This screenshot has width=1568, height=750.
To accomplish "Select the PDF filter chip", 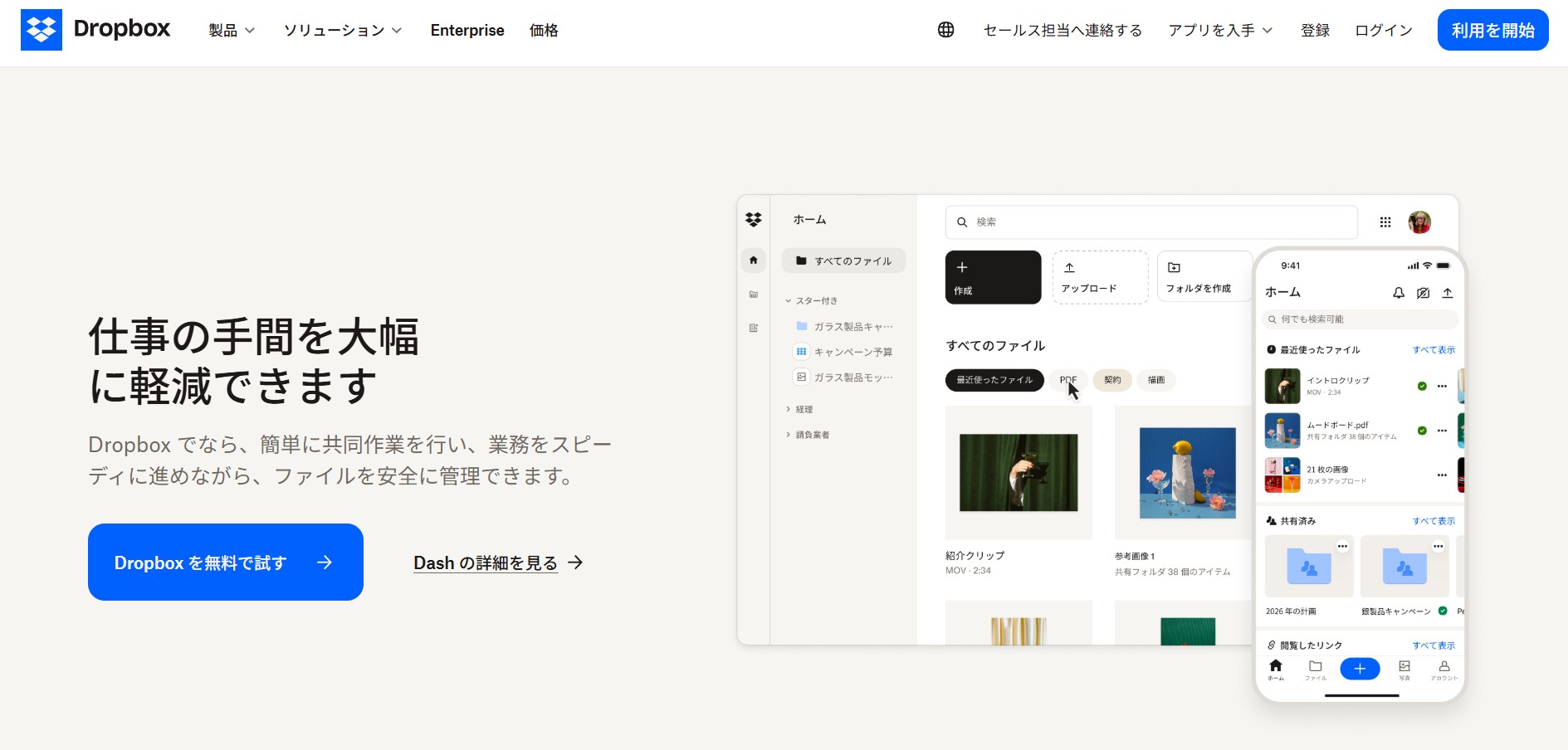I will coord(1067,380).
